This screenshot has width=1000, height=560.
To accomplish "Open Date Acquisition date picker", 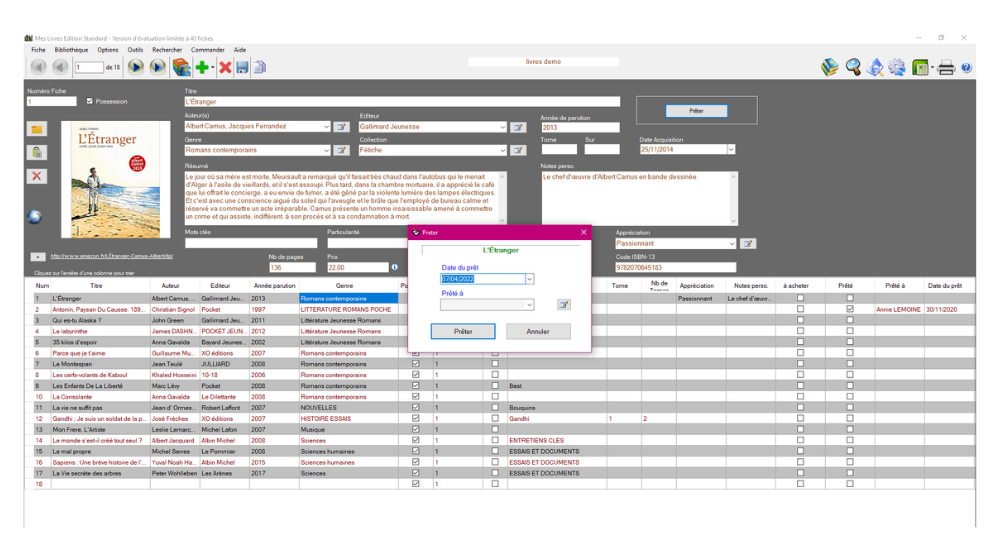I will point(731,149).
